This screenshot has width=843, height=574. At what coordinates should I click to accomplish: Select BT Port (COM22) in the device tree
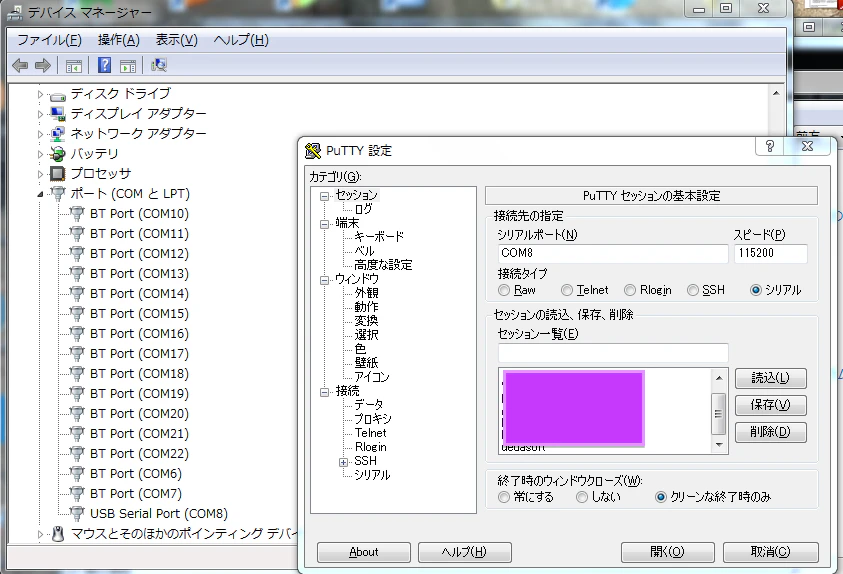pyautogui.click(x=139, y=454)
